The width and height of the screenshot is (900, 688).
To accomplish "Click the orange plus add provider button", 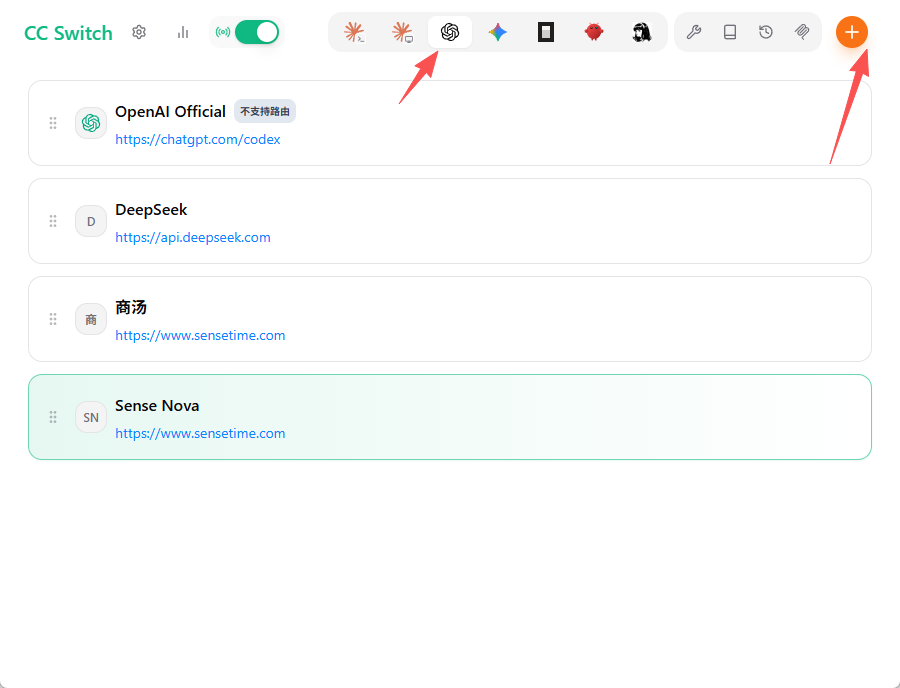I will click(x=852, y=32).
